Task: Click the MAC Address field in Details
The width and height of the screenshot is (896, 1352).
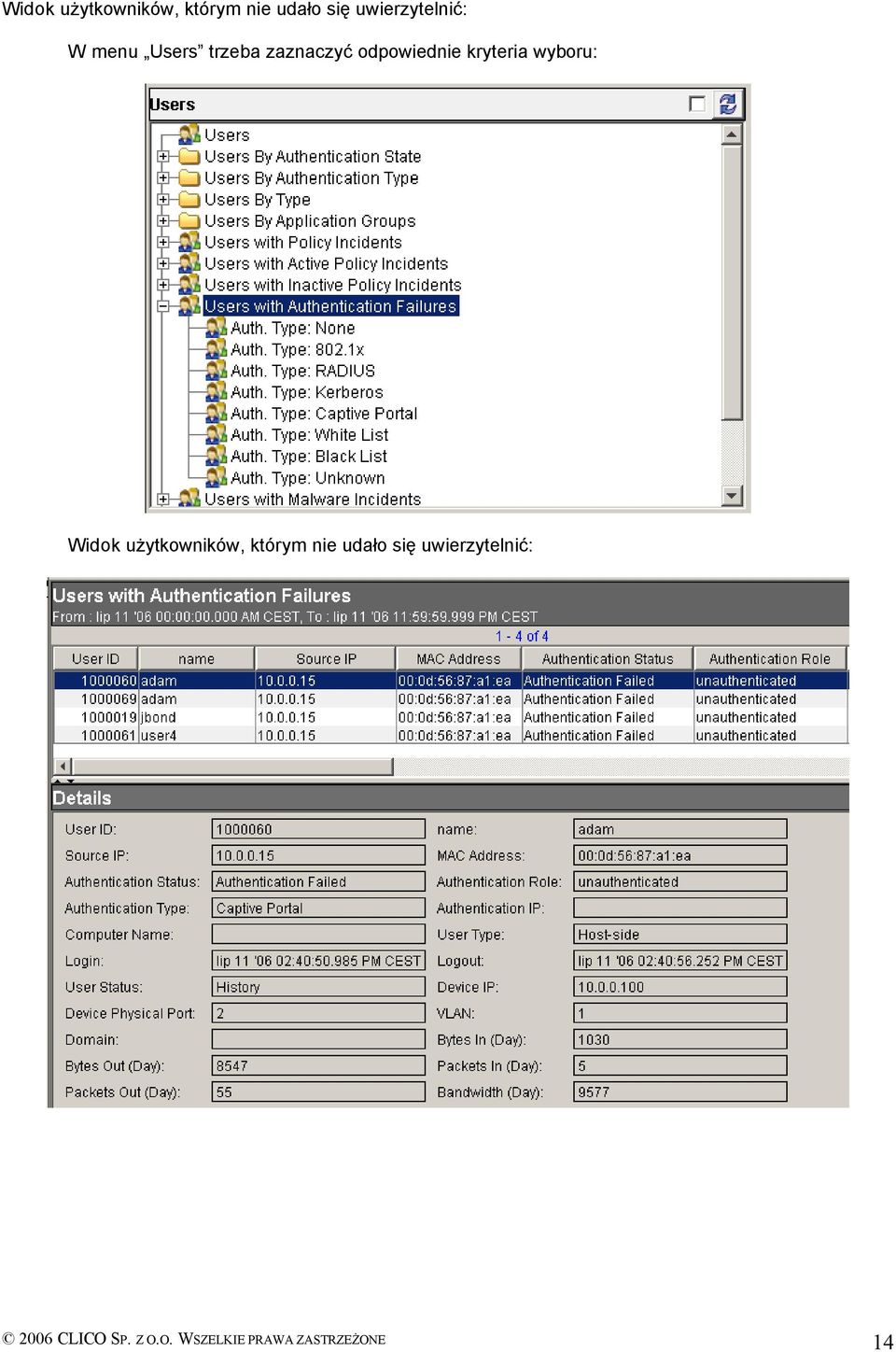Action: pos(680,855)
